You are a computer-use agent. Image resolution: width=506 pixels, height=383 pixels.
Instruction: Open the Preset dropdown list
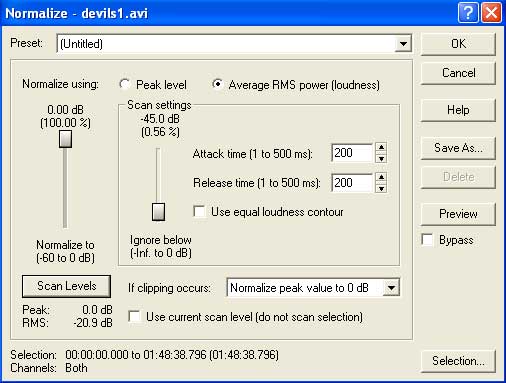(x=403, y=44)
